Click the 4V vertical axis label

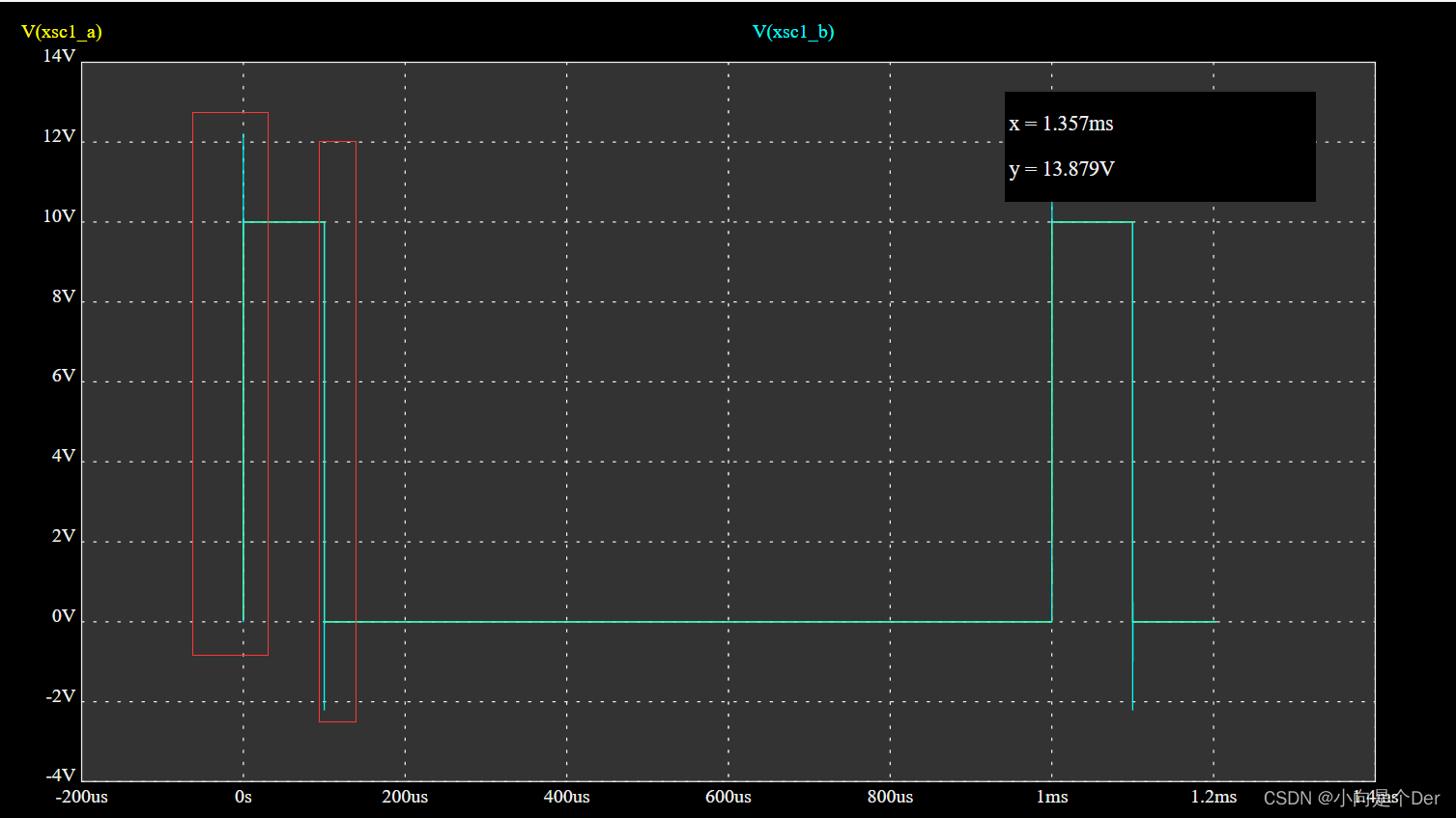click(x=64, y=456)
